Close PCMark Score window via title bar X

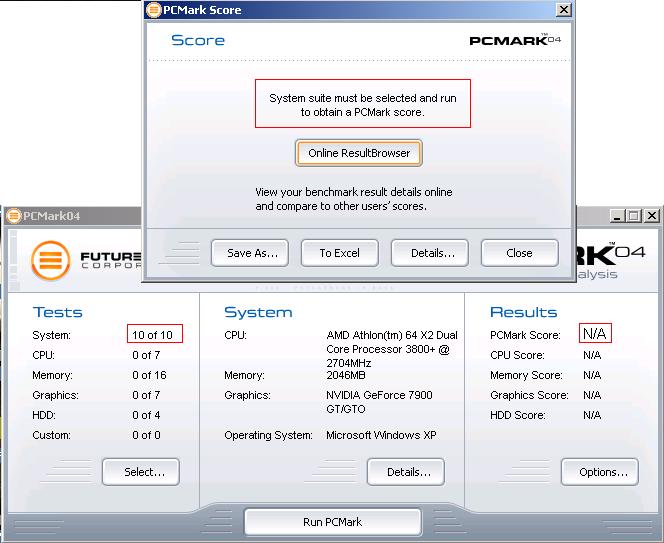click(563, 10)
